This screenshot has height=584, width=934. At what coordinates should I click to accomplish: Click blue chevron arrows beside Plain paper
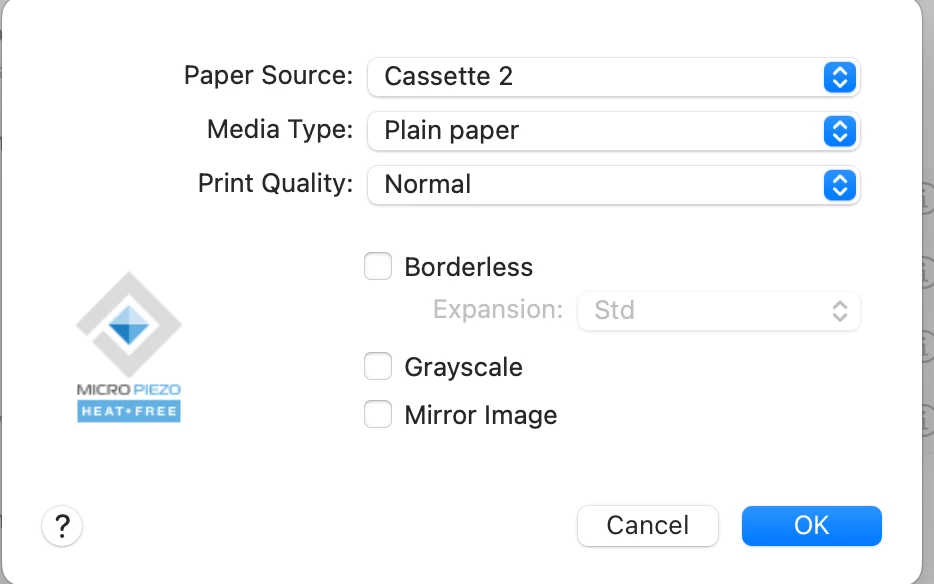click(840, 131)
